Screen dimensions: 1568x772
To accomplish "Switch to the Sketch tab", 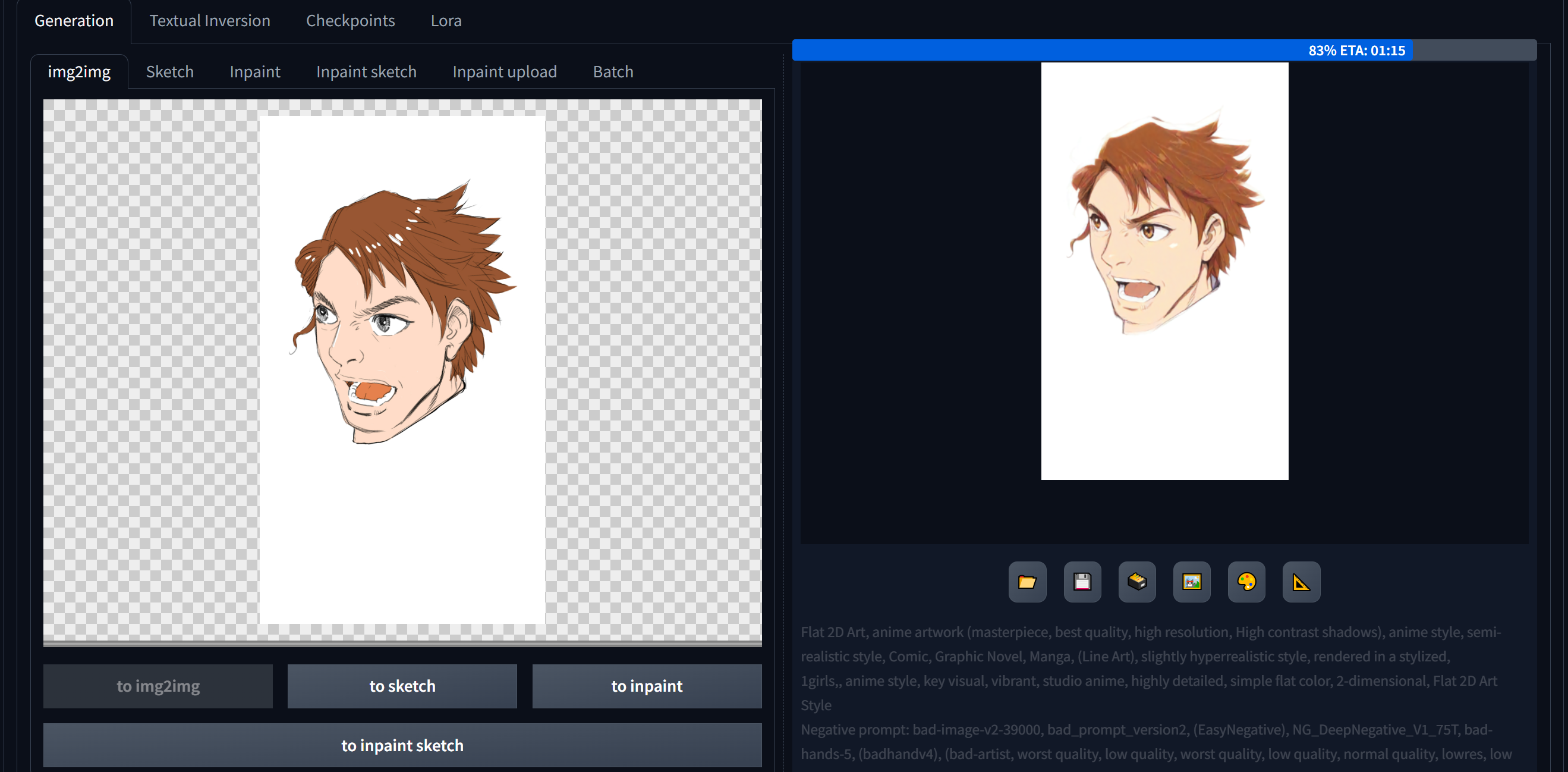I will click(x=170, y=72).
